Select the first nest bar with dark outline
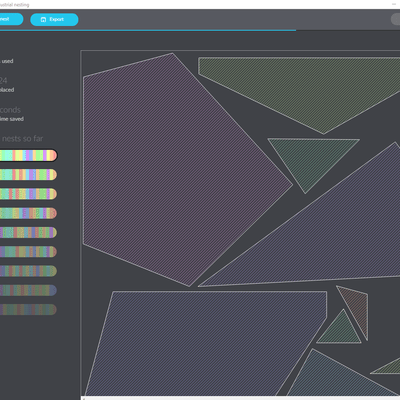Screen dimensions: 400x400 click(28, 155)
